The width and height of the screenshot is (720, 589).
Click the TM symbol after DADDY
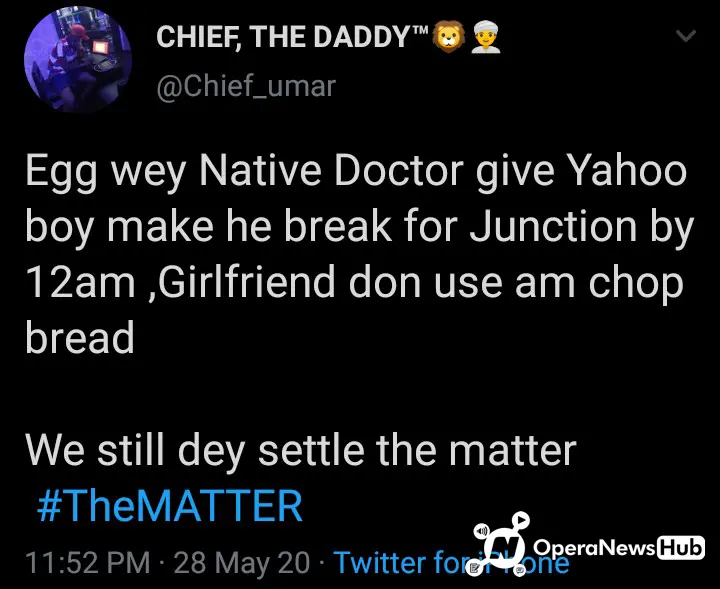[x=420, y=30]
